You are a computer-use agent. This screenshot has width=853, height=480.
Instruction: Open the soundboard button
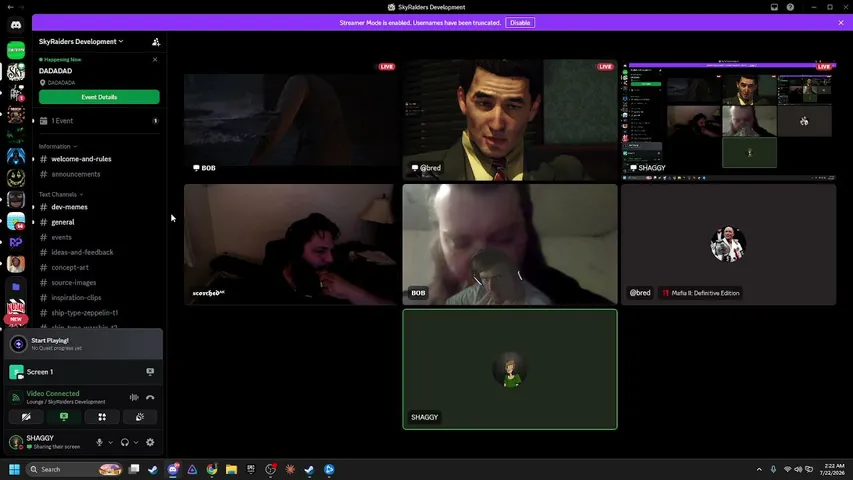pyautogui.click(x=140, y=417)
